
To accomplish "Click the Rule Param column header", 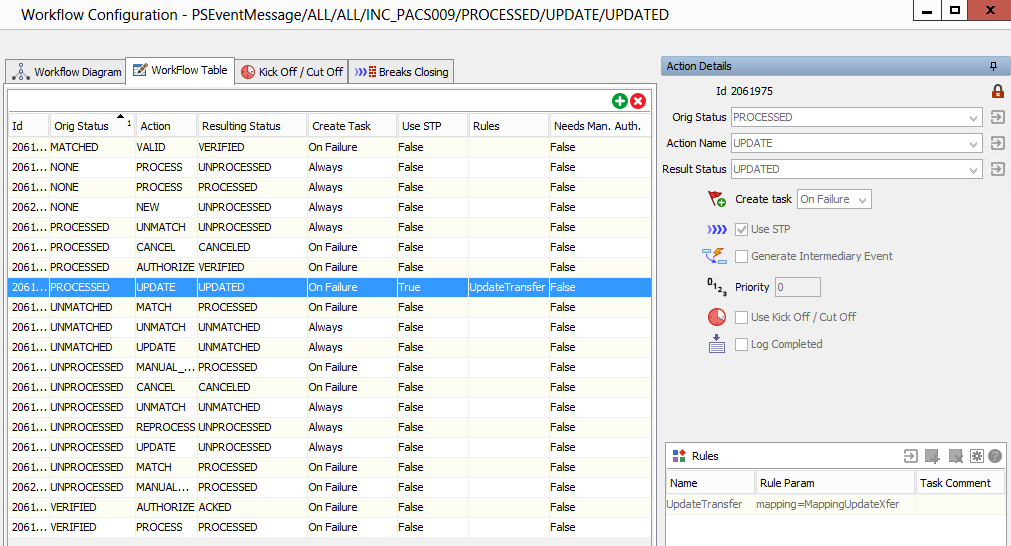I will [834, 483].
